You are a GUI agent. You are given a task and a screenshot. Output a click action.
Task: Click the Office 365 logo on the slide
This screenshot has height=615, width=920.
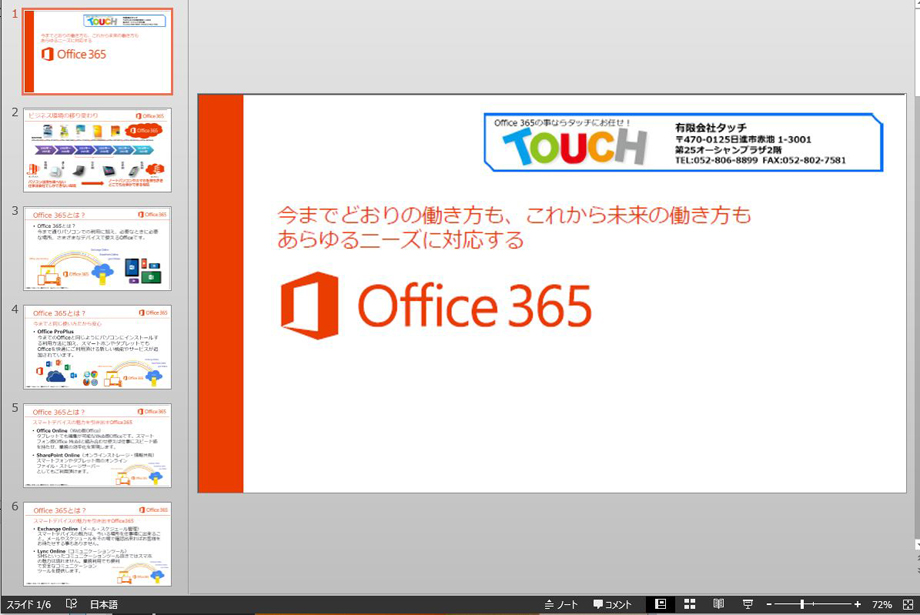point(436,305)
